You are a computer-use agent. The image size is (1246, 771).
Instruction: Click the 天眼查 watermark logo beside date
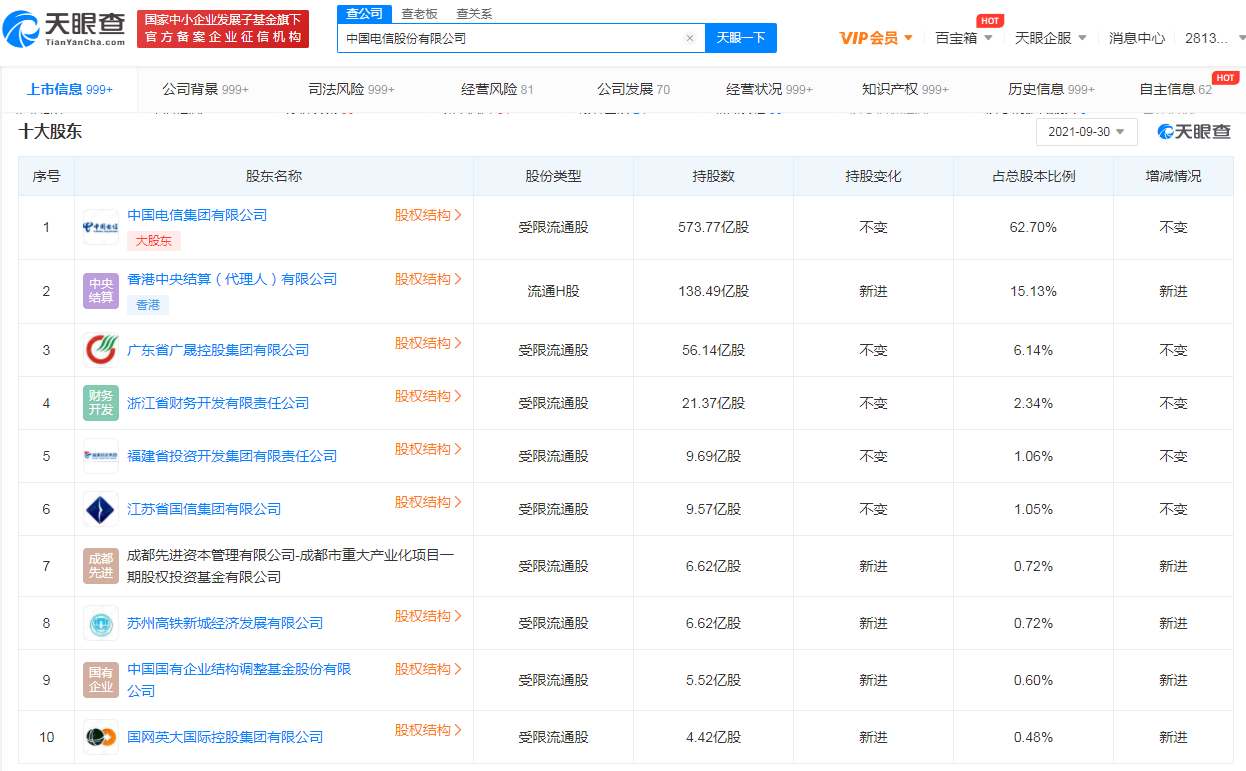click(1194, 132)
